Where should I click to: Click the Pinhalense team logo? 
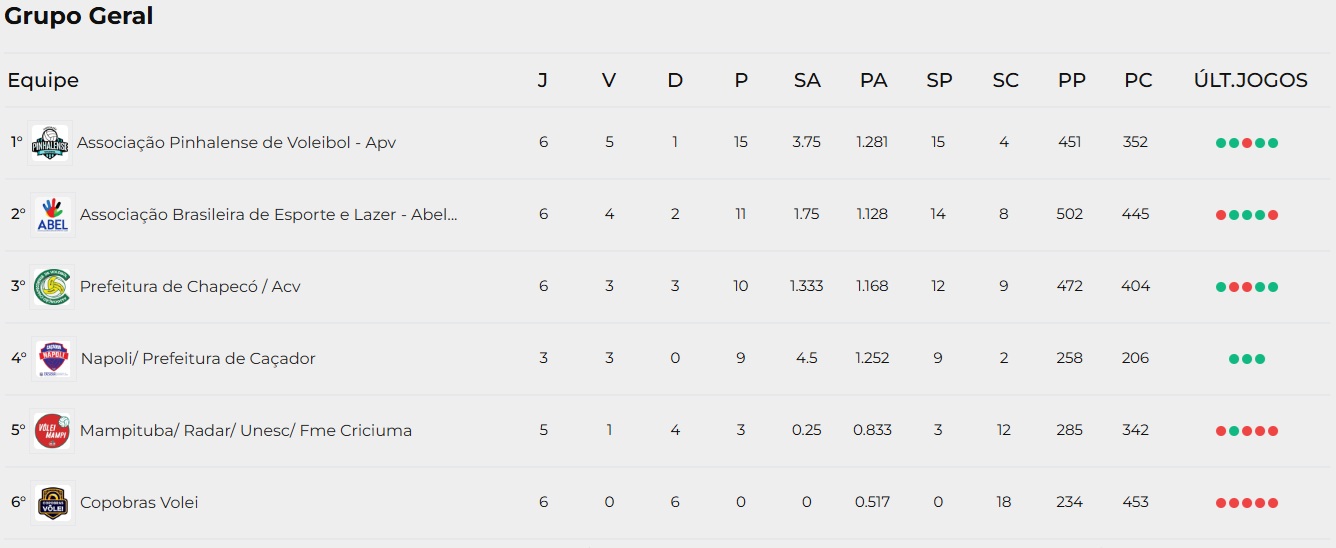pyautogui.click(x=50, y=143)
